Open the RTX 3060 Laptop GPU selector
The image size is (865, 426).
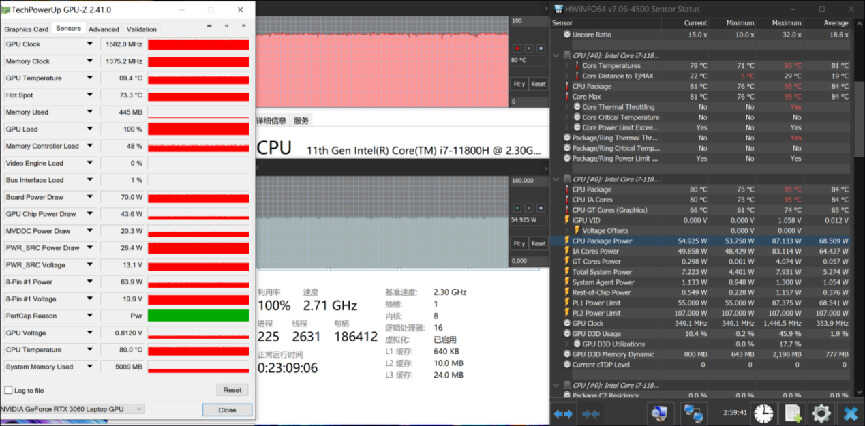point(72,409)
